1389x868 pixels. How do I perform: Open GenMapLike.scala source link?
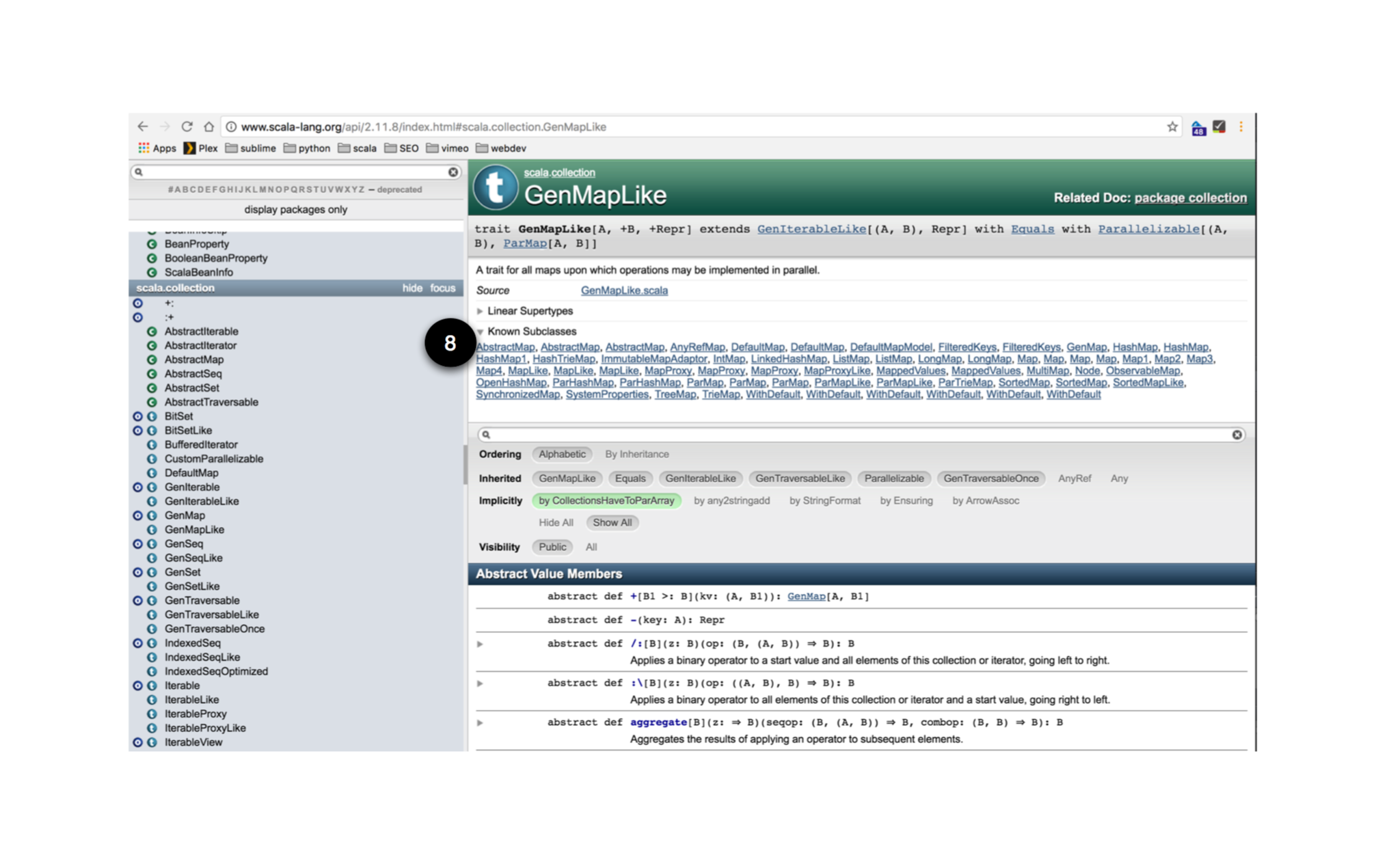click(624, 290)
